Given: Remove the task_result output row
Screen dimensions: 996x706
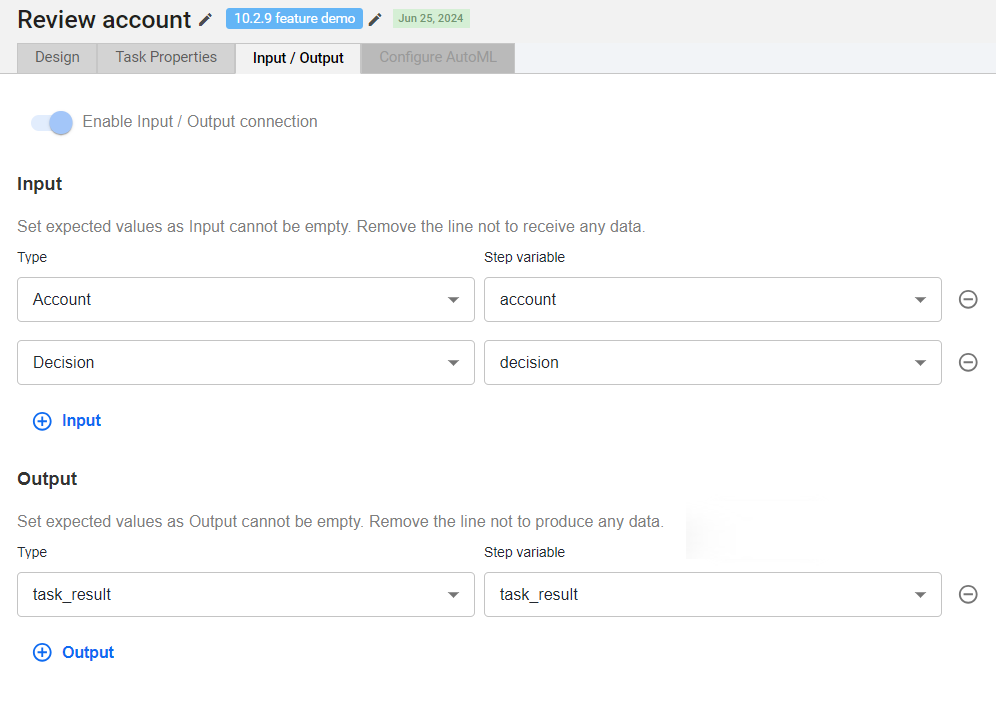Looking at the screenshot, I should point(967,594).
